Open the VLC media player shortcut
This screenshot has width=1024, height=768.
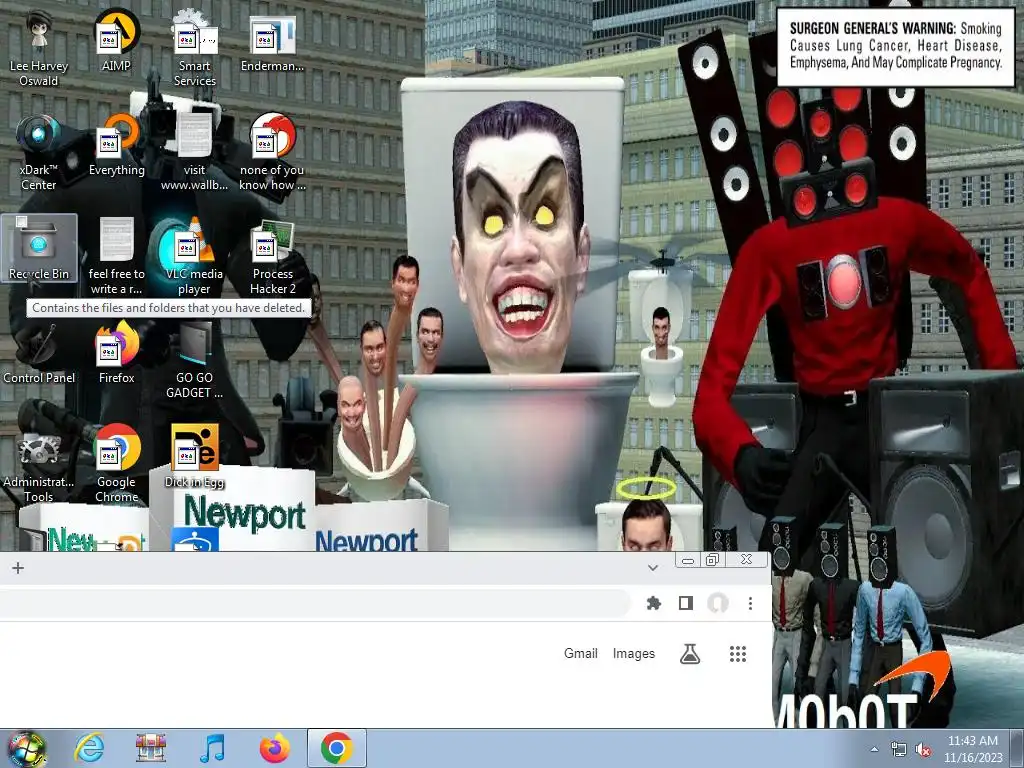tap(194, 257)
